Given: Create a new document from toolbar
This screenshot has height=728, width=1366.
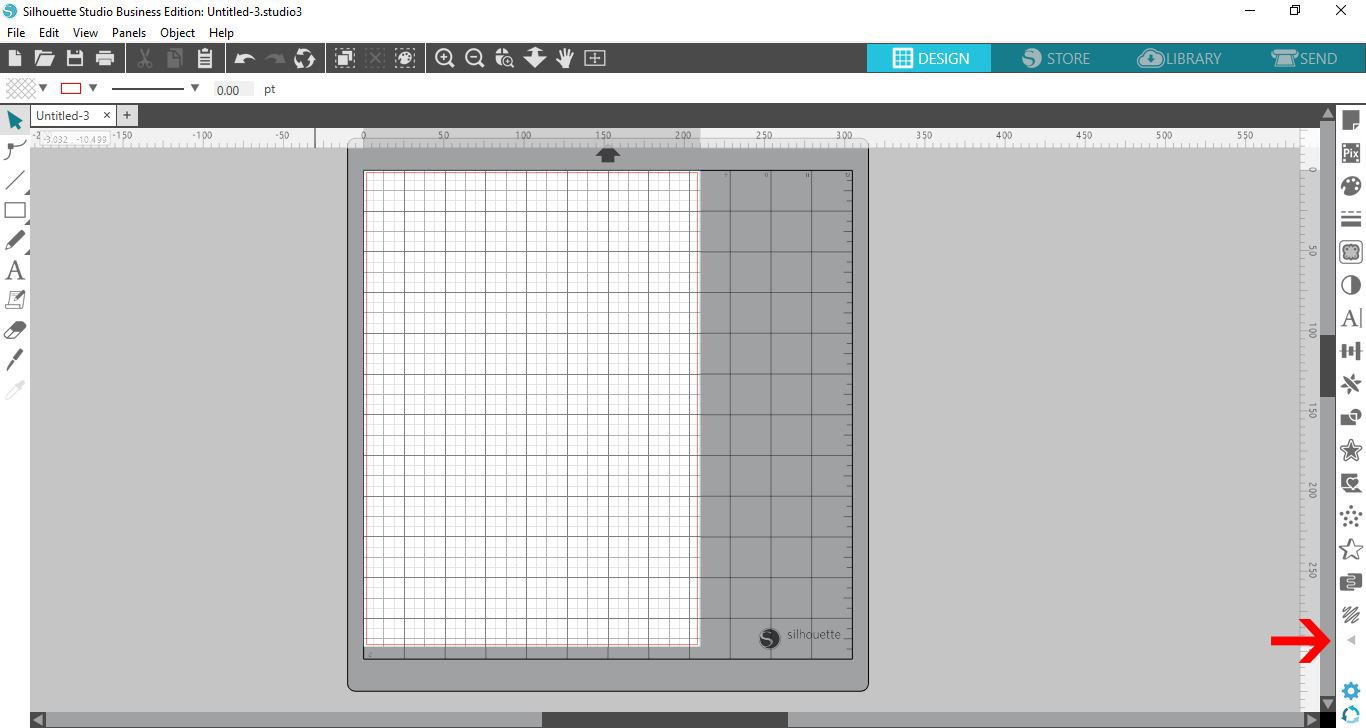Looking at the screenshot, I should (x=15, y=58).
